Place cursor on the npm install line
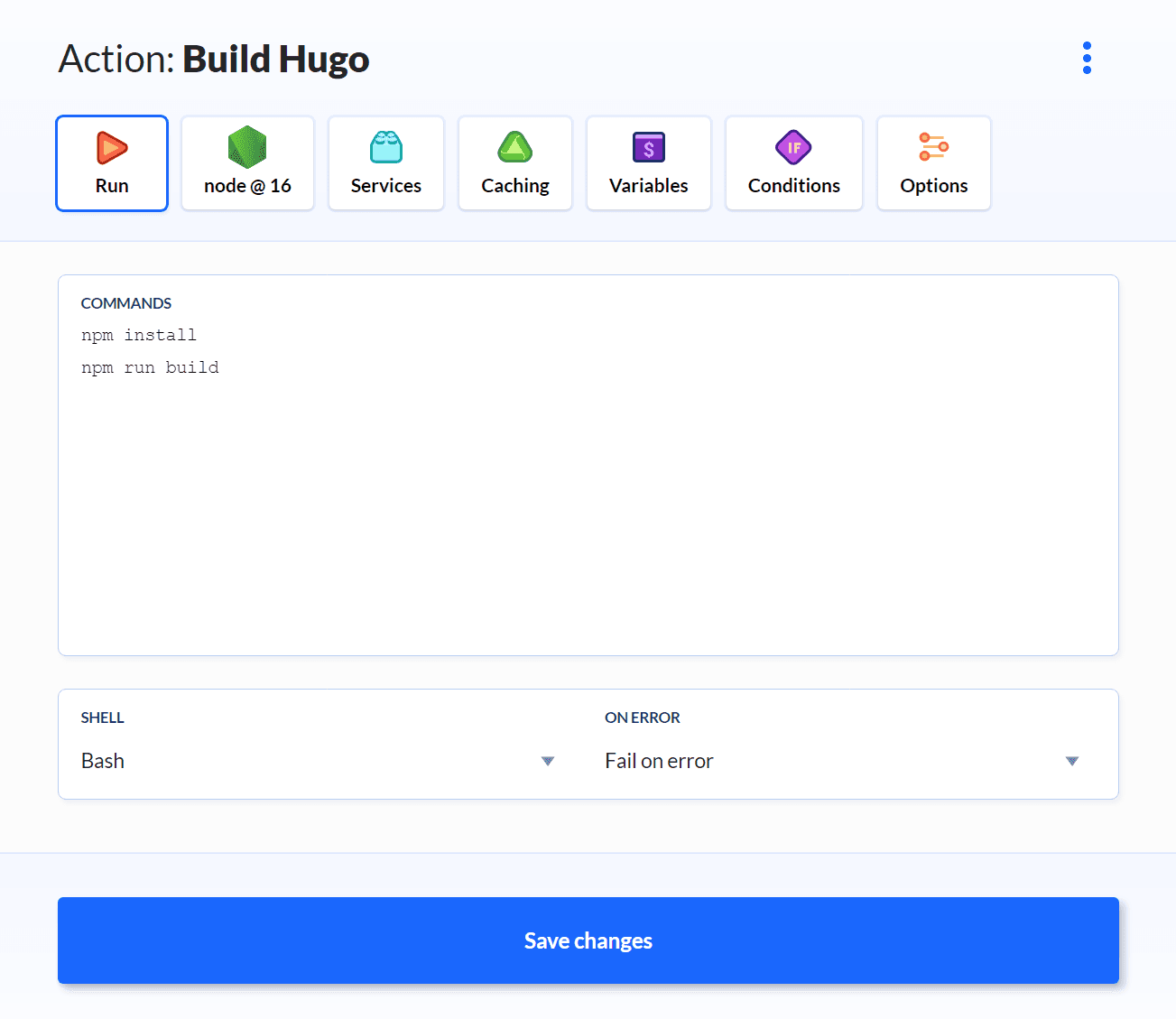1176x1019 pixels. coord(139,335)
